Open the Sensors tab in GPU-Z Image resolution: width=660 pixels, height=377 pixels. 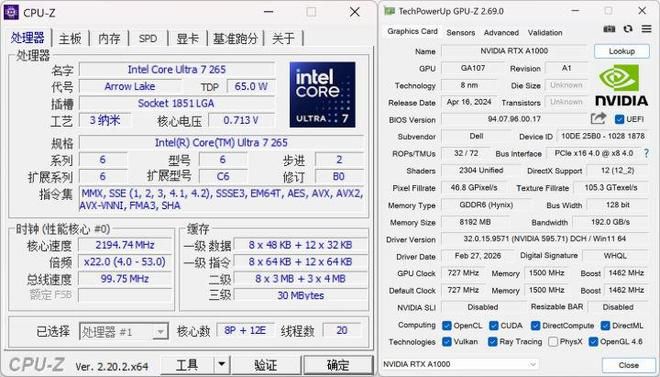pyautogui.click(x=460, y=32)
